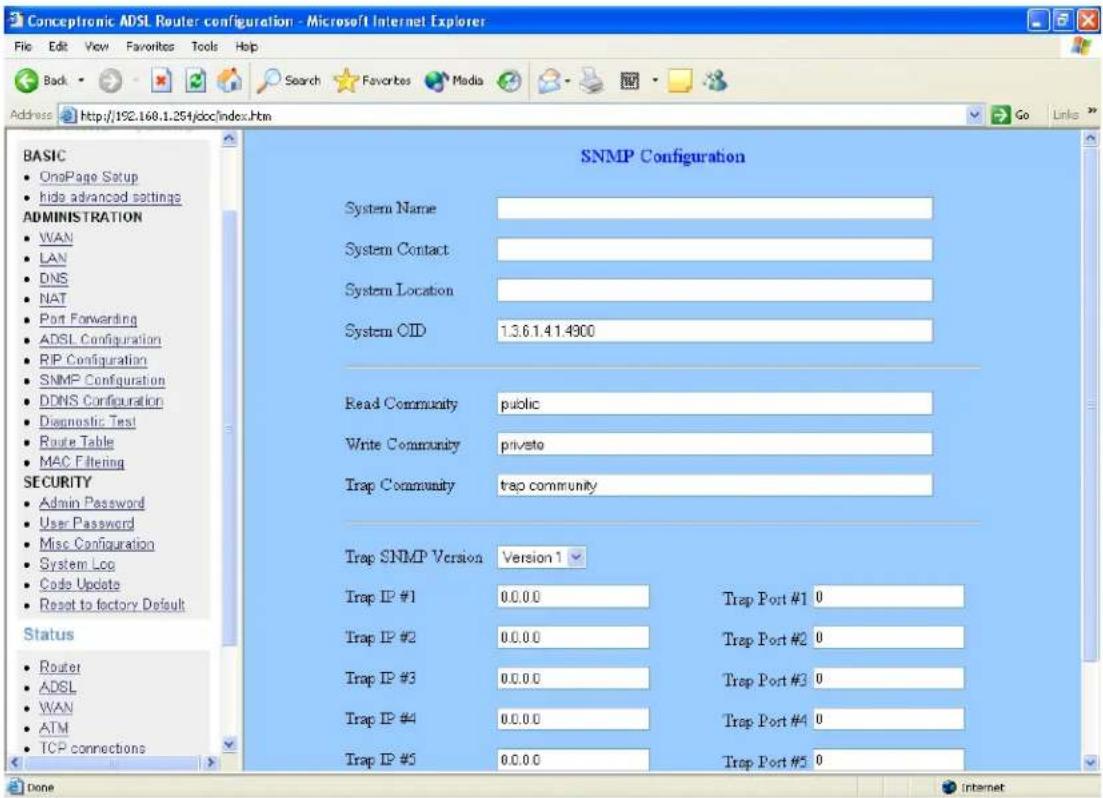Open Back button history dropdown arrow
Image resolution: width=1103 pixels, height=798 pixels.
pyautogui.click(x=81, y=81)
